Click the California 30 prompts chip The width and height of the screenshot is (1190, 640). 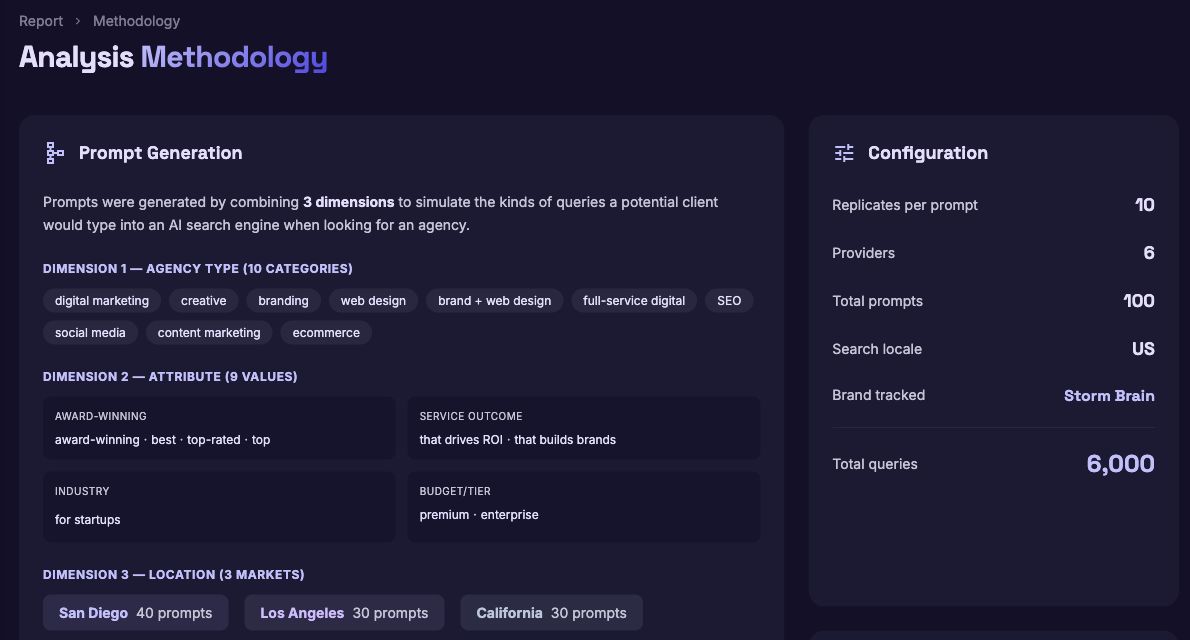[x=552, y=613]
